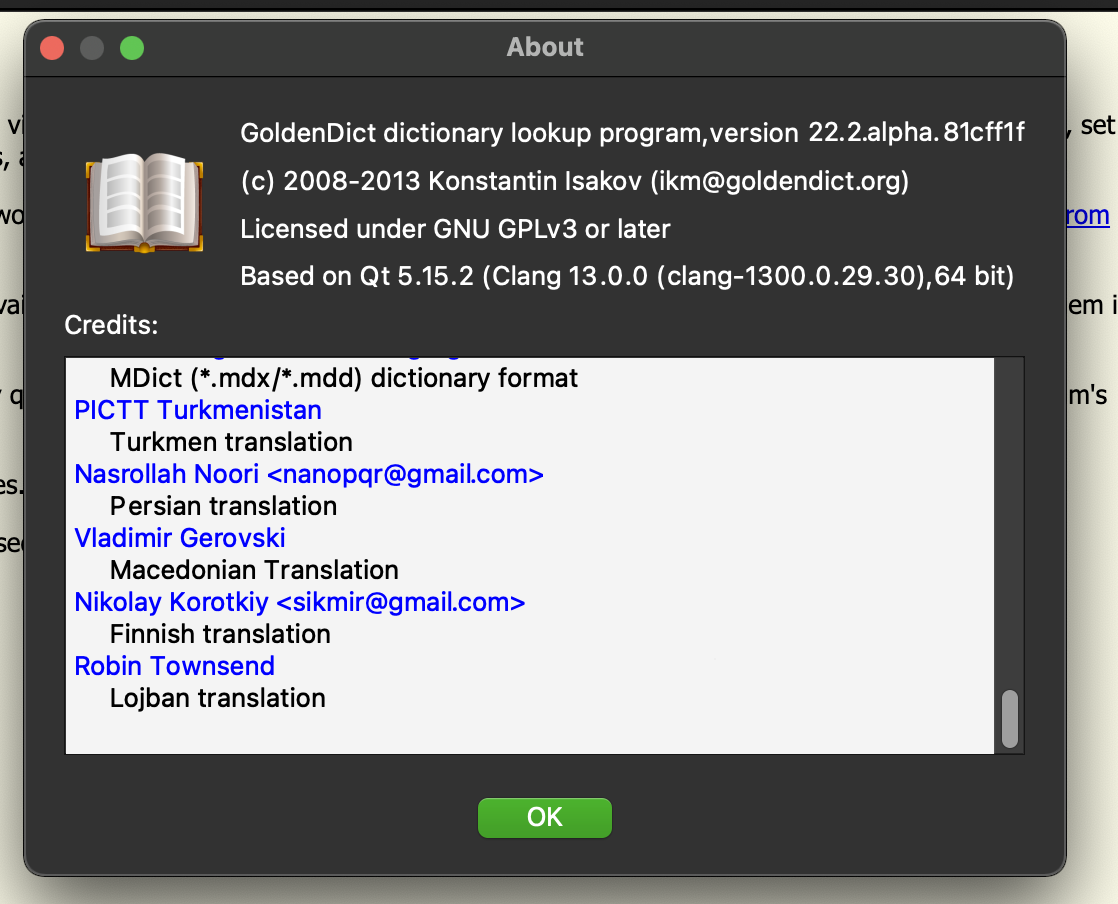Screen dimensions: 1118x904
Task: Click the greyed-out minimize window button
Action: 92,48
